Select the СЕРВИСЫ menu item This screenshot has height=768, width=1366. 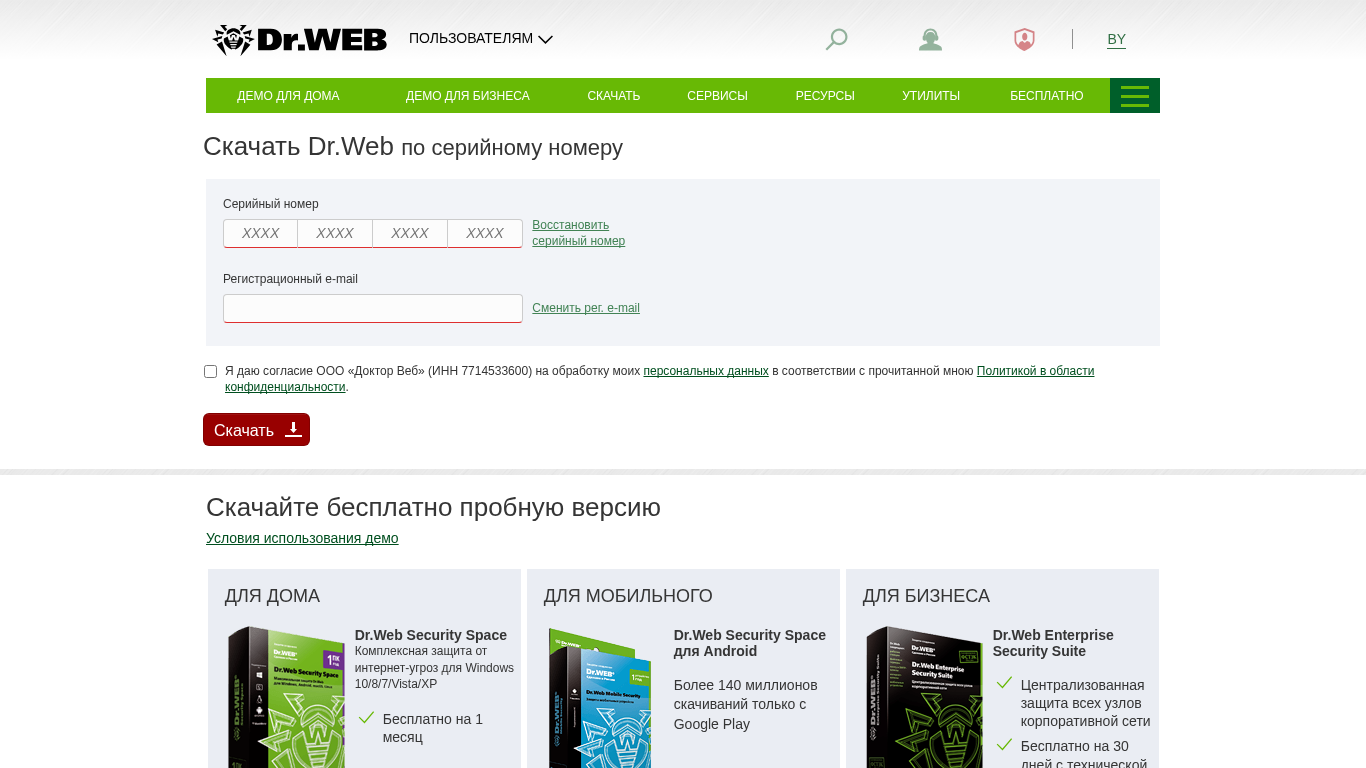click(717, 96)
